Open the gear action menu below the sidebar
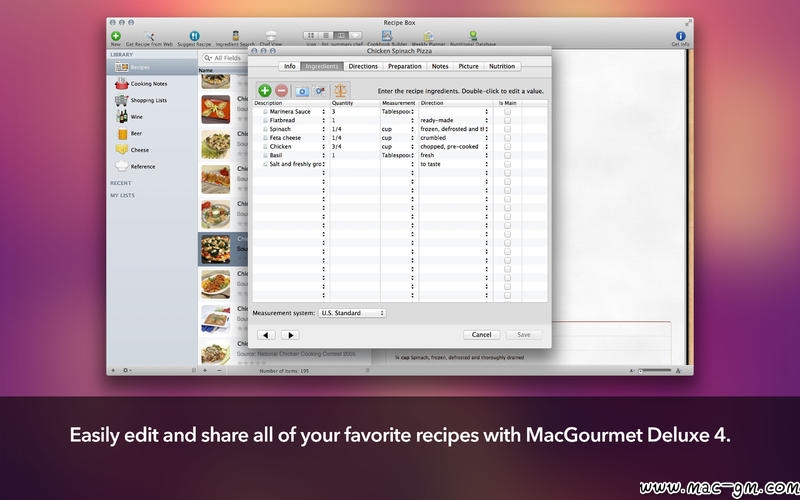800x500 pixels. pyautogui.click(x=127, y=370)
